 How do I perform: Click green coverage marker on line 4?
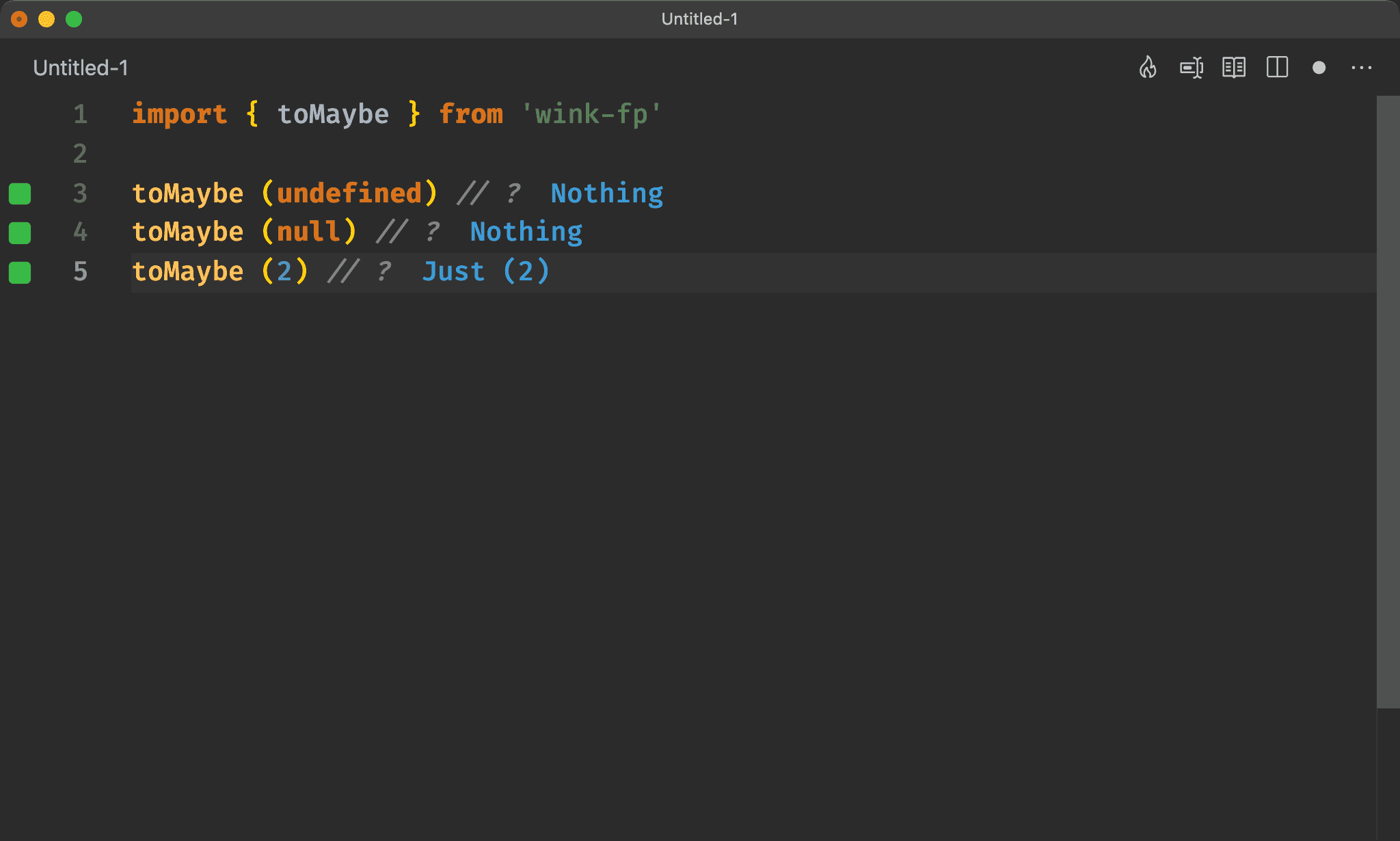[x=20, y=232]
